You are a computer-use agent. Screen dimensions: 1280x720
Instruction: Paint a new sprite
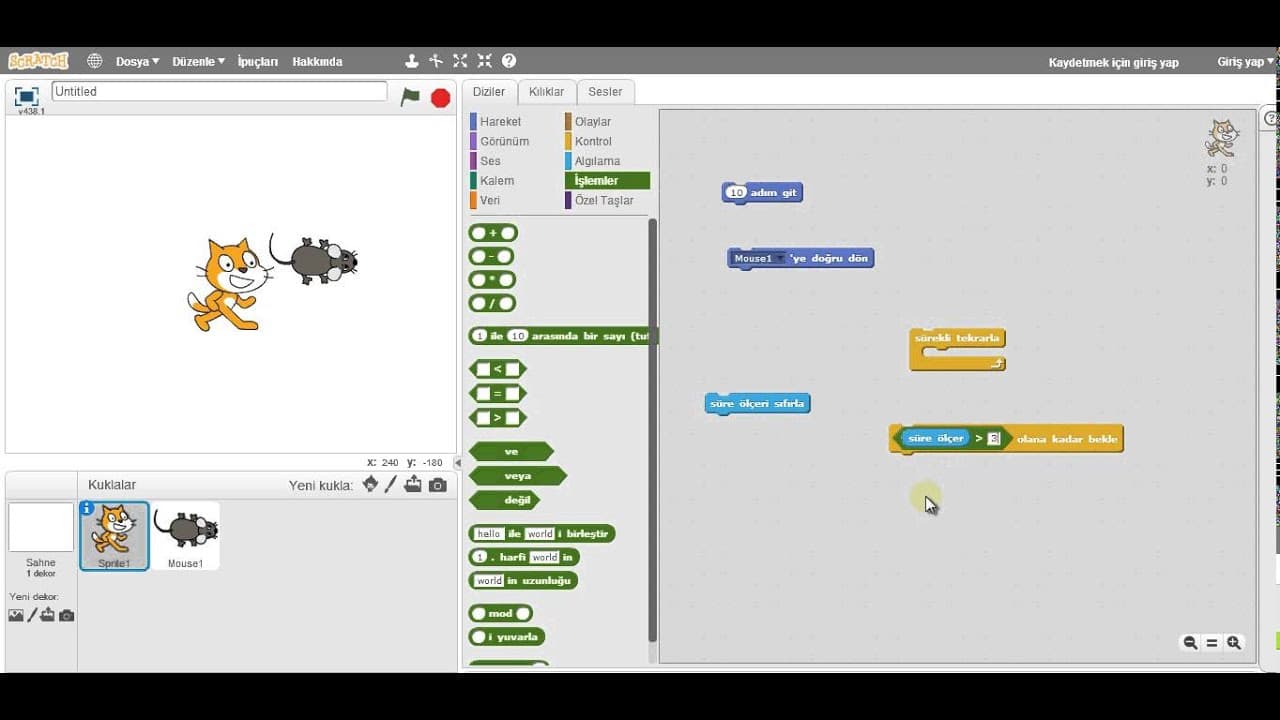[x=391, y=484]
